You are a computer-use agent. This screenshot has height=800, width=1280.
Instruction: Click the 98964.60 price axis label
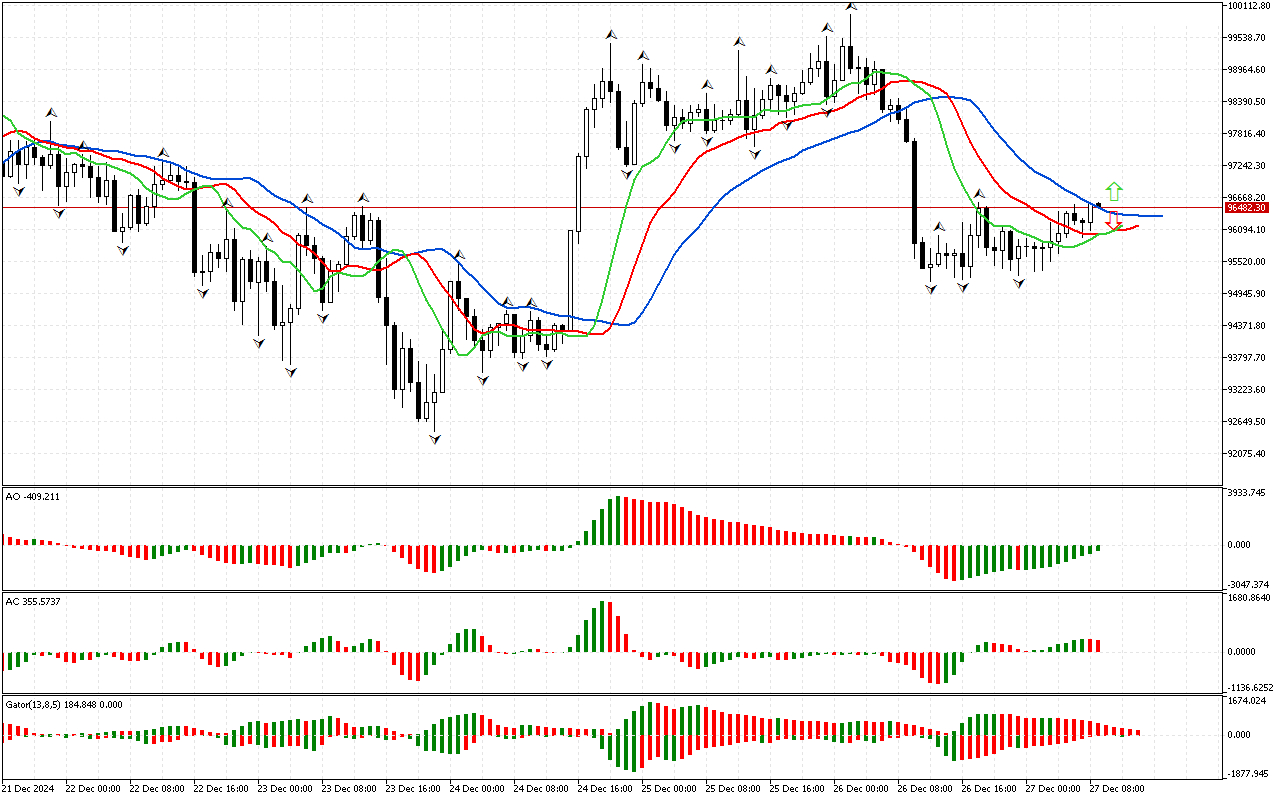coord(1248,70)
